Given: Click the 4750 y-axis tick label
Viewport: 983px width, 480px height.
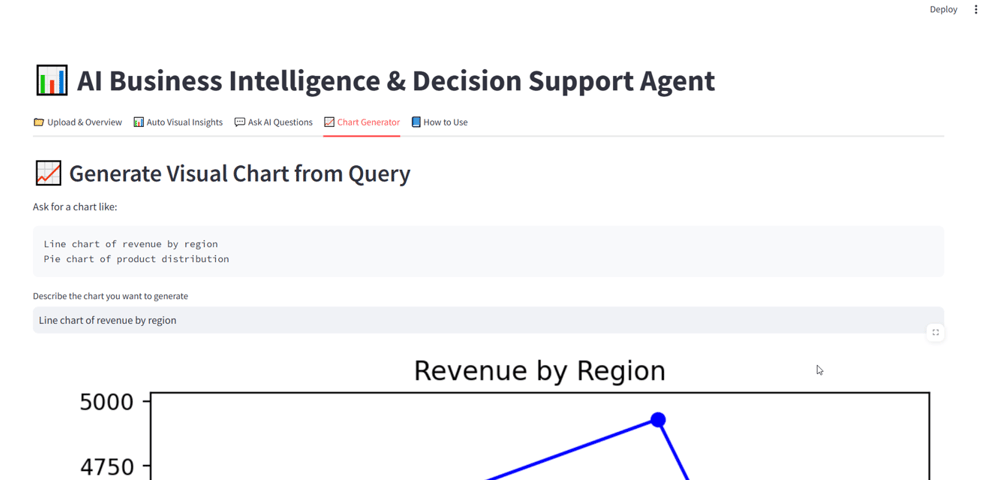Looking at the screenshot, I should point(107,467).
